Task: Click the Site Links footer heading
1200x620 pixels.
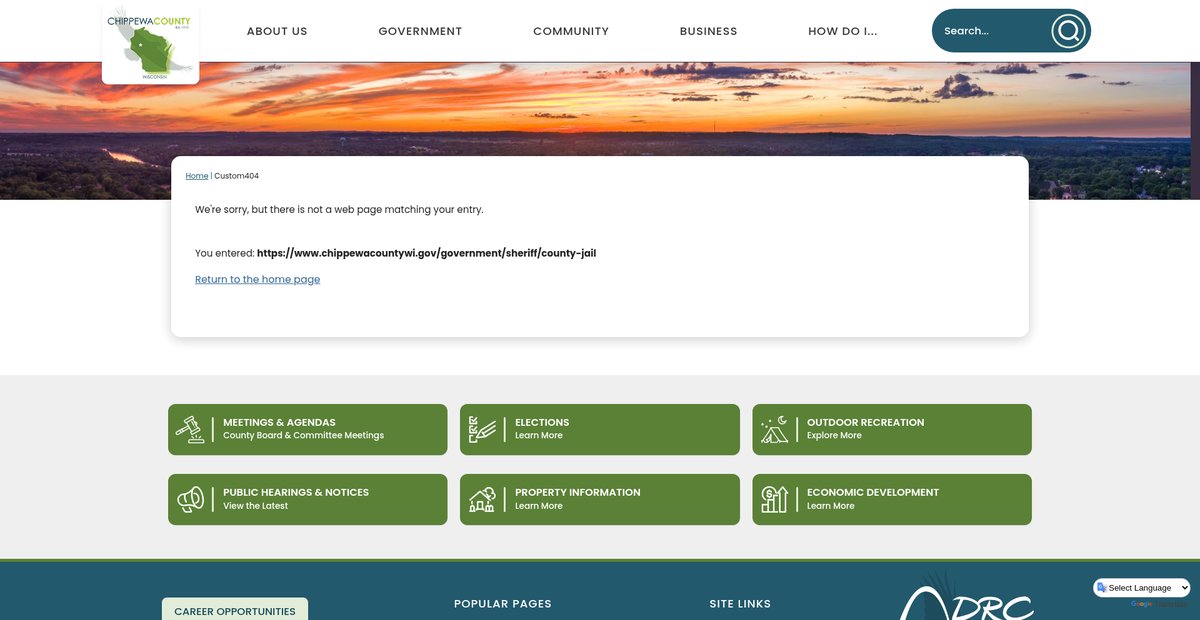Action: click(740, 604)
